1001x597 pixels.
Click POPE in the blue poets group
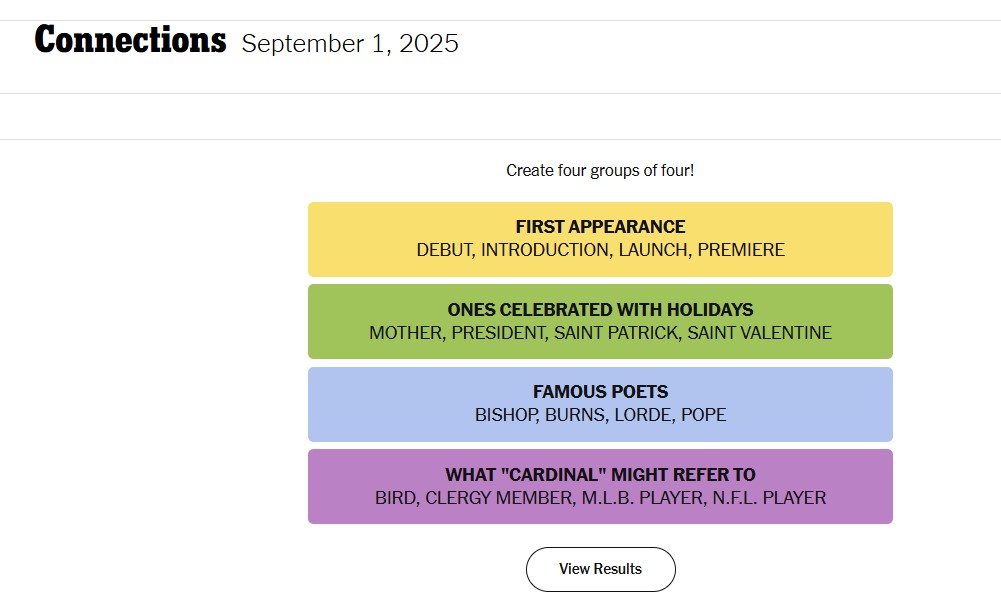pyautogui.click(x=704, y=415)
